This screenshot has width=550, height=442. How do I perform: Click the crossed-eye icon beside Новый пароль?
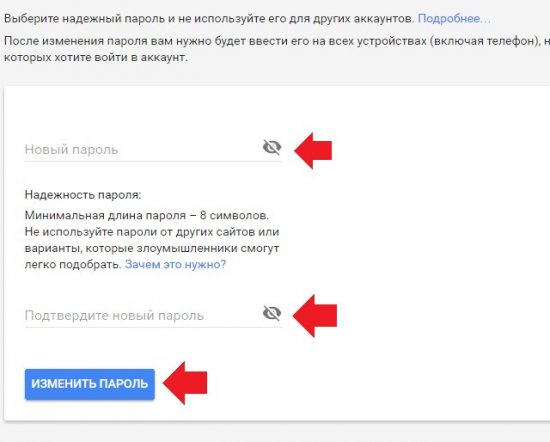pyautogui.click(x=272, y=147)
